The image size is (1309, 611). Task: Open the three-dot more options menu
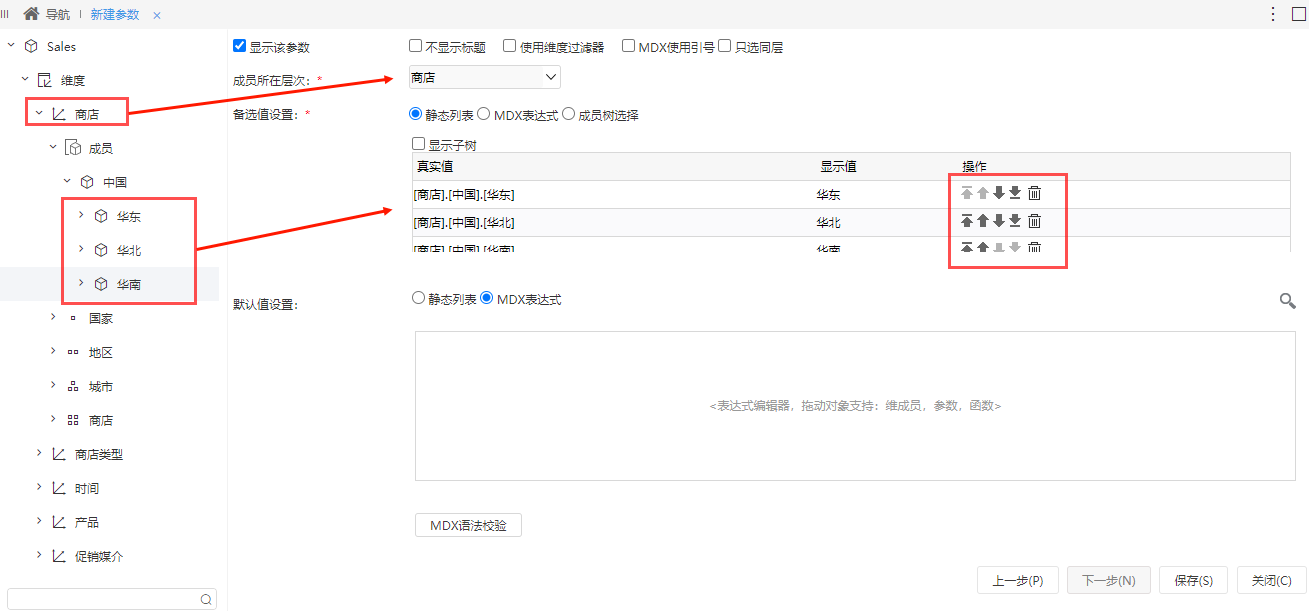[1272, 14]
